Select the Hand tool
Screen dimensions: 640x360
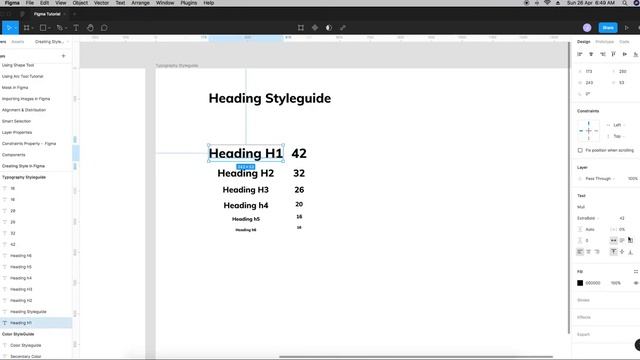(90, 28)
